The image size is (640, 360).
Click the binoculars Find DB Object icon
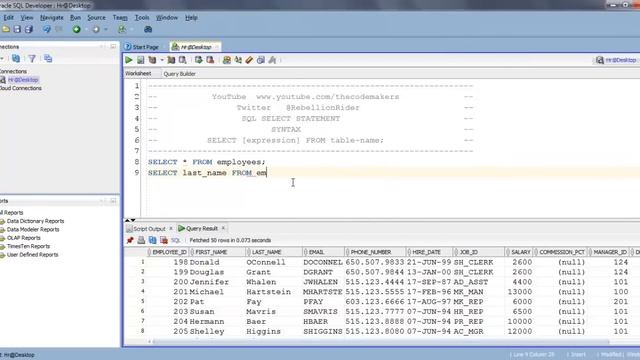[148, 29]
